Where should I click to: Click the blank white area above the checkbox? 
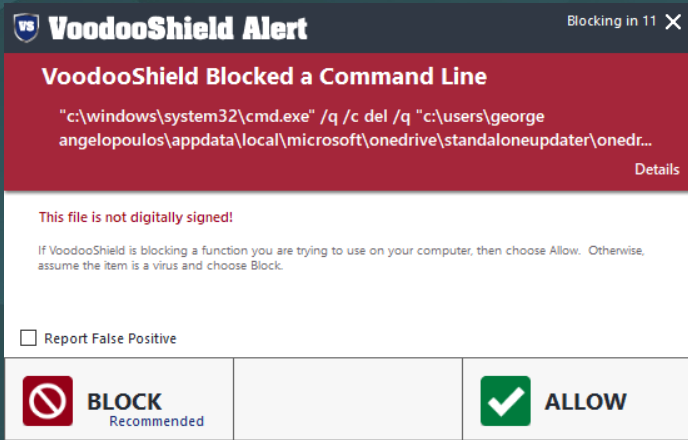[x=340, y=300]
